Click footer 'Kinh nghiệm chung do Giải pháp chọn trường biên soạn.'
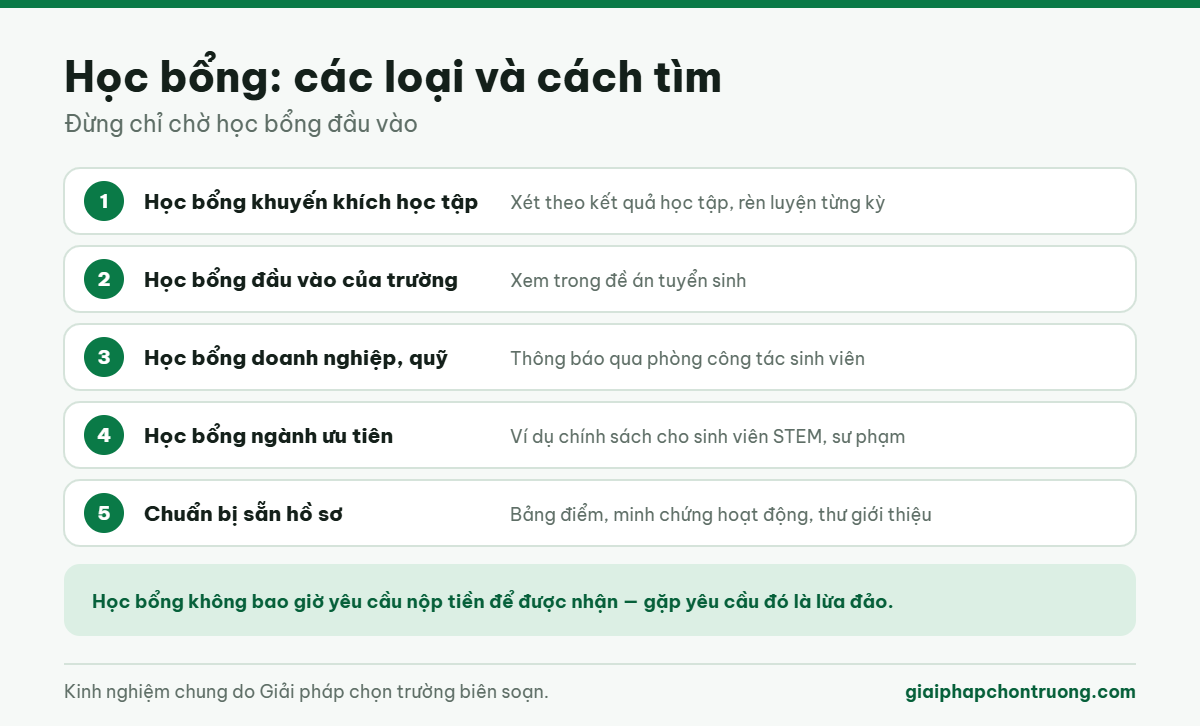Image resolution: width=1200 pixels, height=726 pixels. [x=306, y=692]
